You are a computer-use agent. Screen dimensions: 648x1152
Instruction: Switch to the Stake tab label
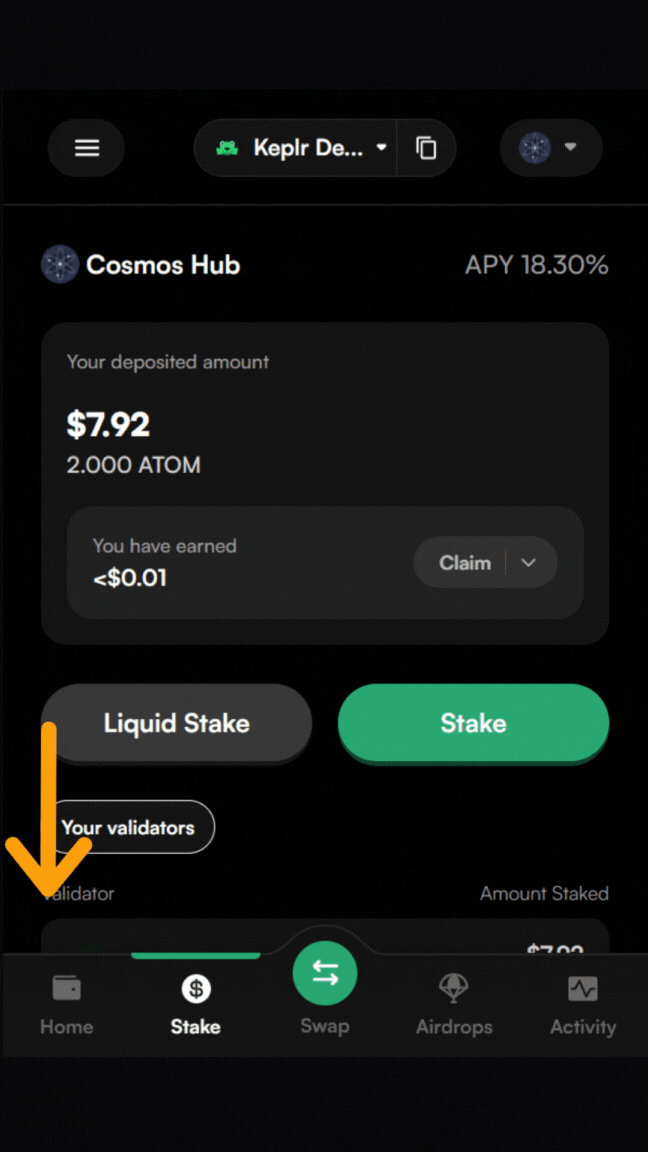pos(196,1027)
